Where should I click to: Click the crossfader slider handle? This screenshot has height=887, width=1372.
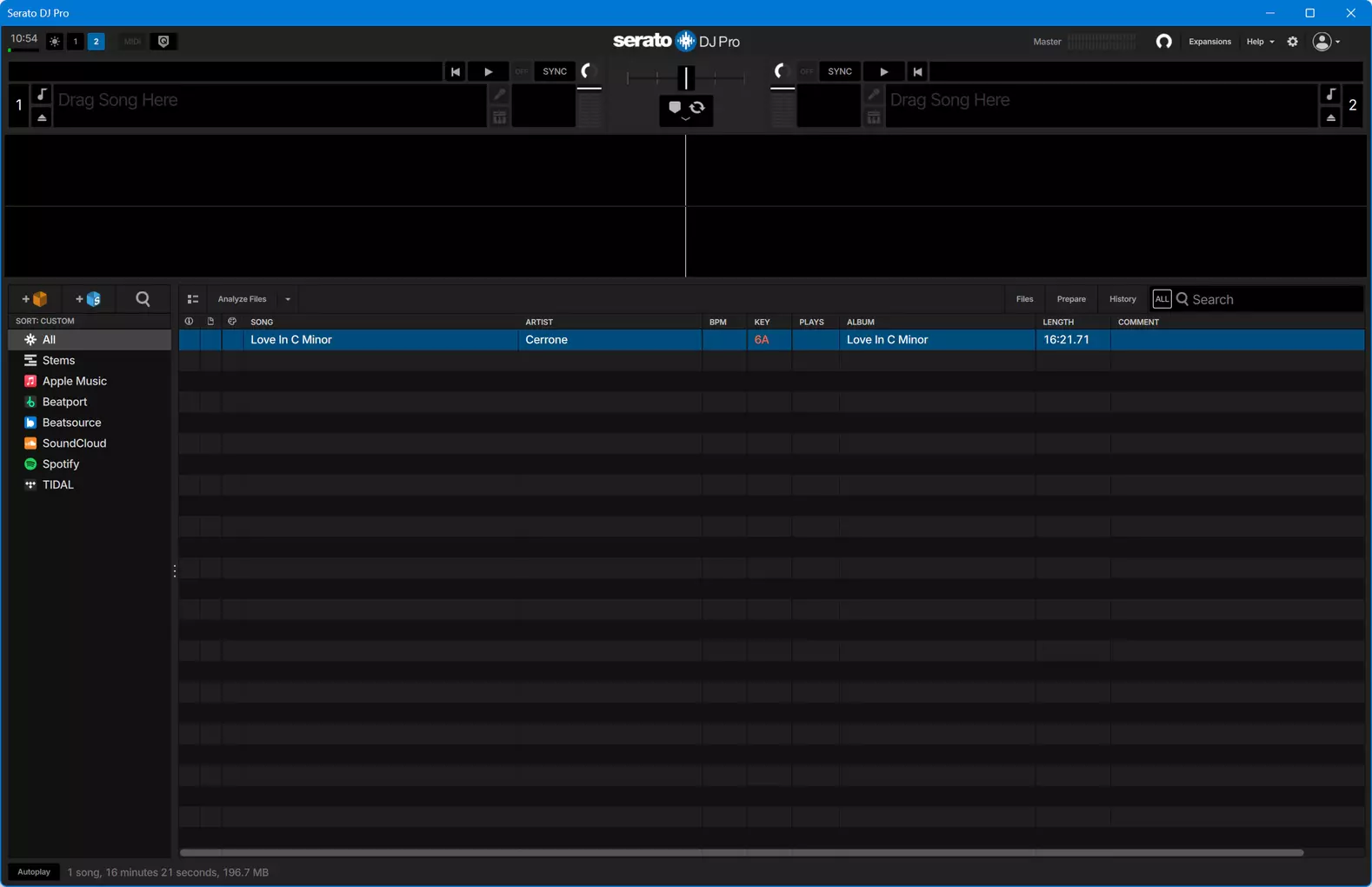(x=686, y=78)
